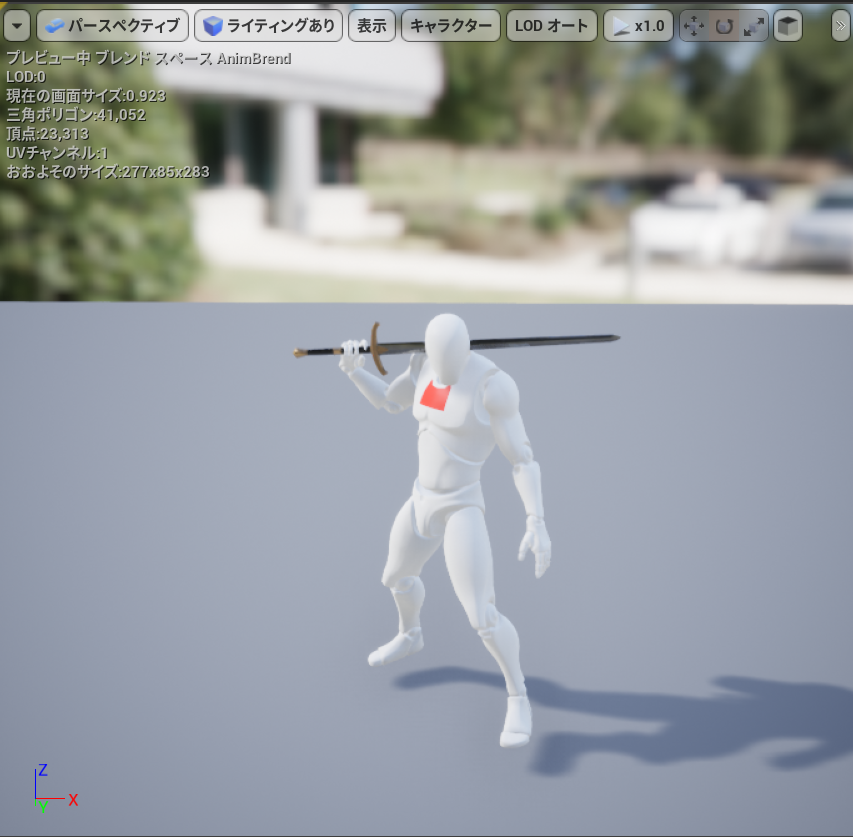The width and height of the screenshot is (853, 837).
Task: Expand the toolbar overflow chevron
Action: click(840, 25)
